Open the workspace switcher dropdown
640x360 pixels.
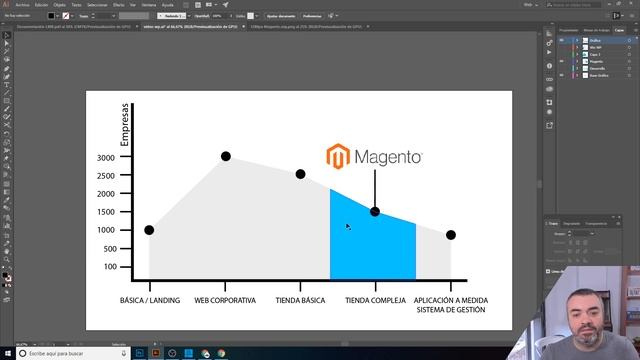coord(531,5)
